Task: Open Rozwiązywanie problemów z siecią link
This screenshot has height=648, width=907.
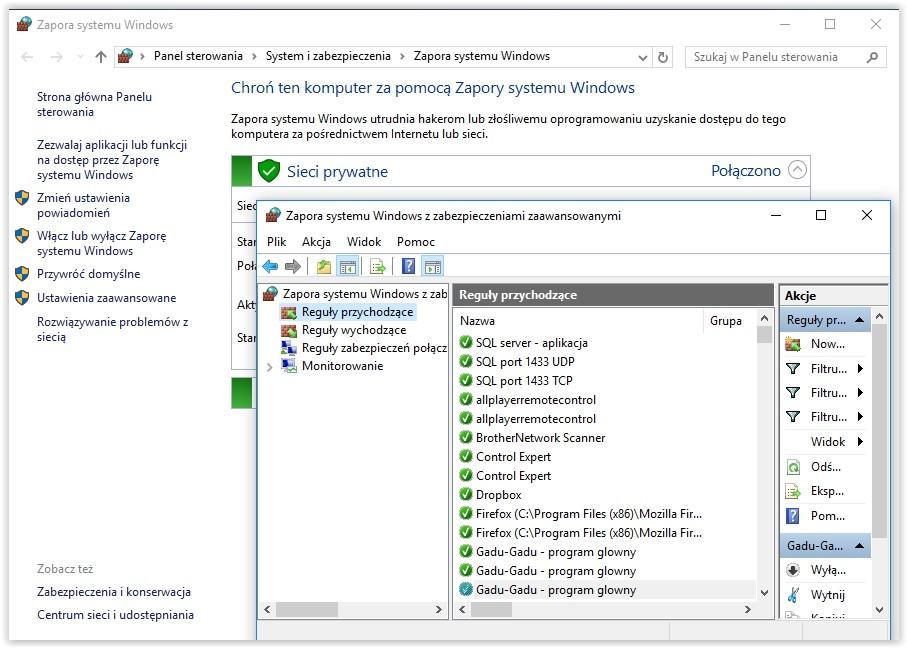Action: [x=112, y=329]
